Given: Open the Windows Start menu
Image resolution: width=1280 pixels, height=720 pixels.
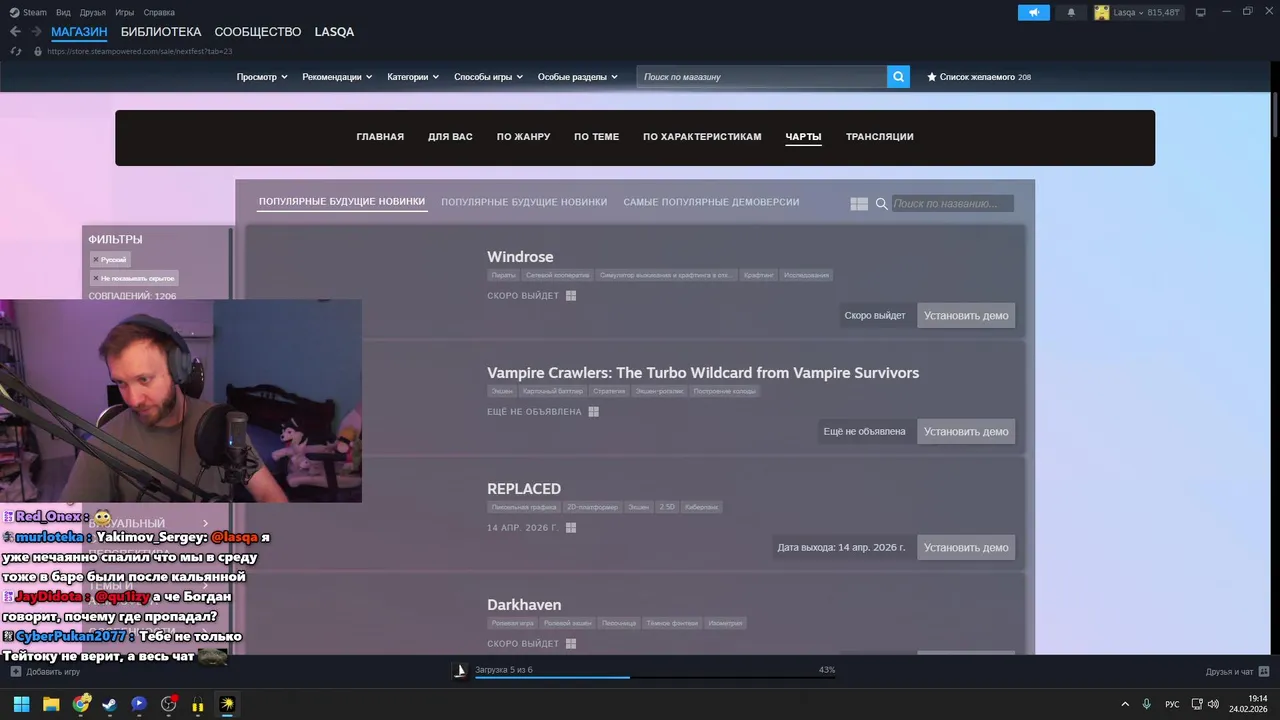Looking at the screenshot, I should (21, 704).
